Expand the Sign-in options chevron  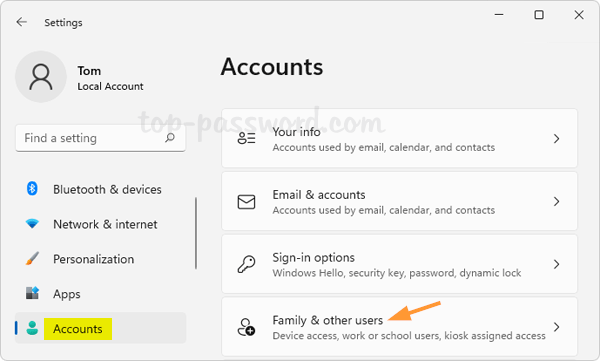point(556,264)
